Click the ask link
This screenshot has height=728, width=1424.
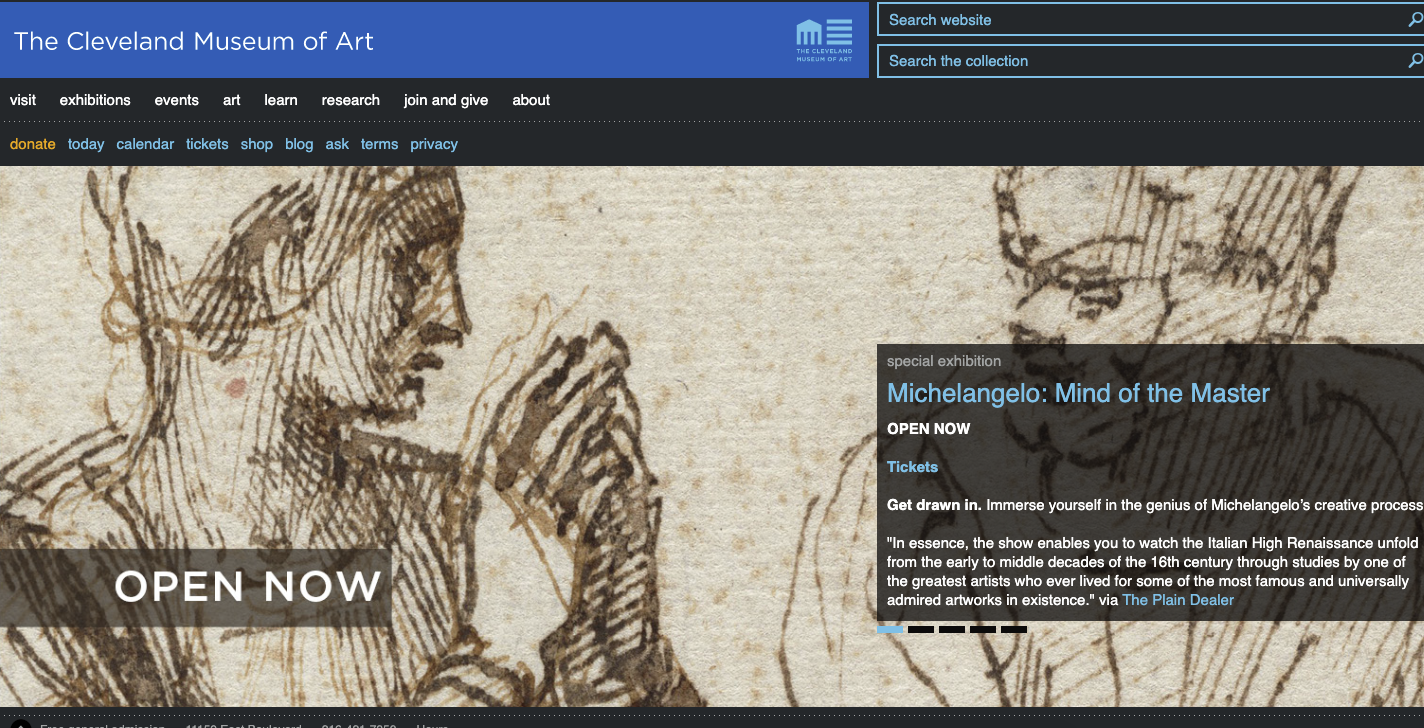coord(337,144)
